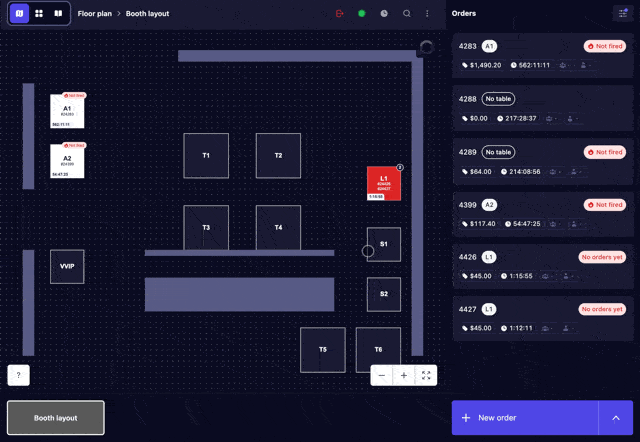The width and height of the screenshot is (640, 442).
Task: Switch to the split columns view
Action: click(x=58, y=14)
